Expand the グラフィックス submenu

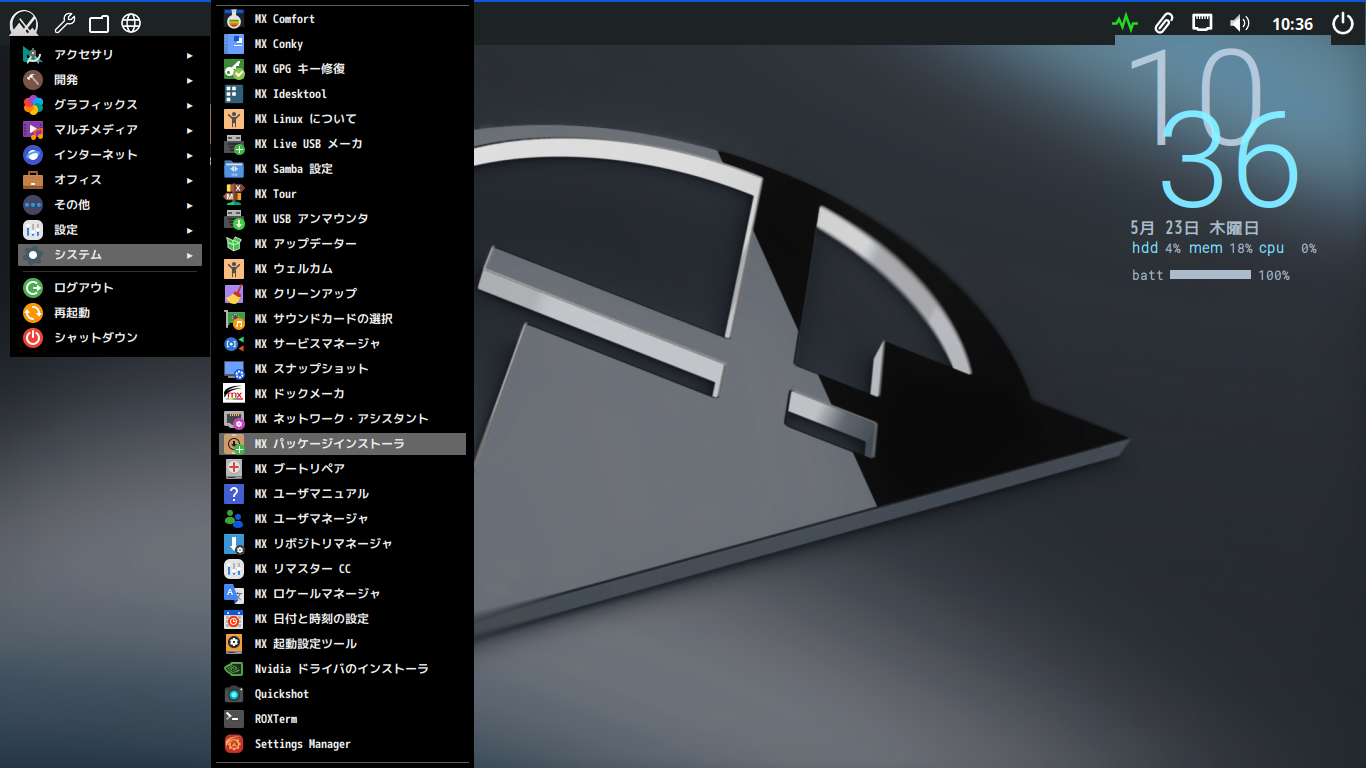(110, 105)
